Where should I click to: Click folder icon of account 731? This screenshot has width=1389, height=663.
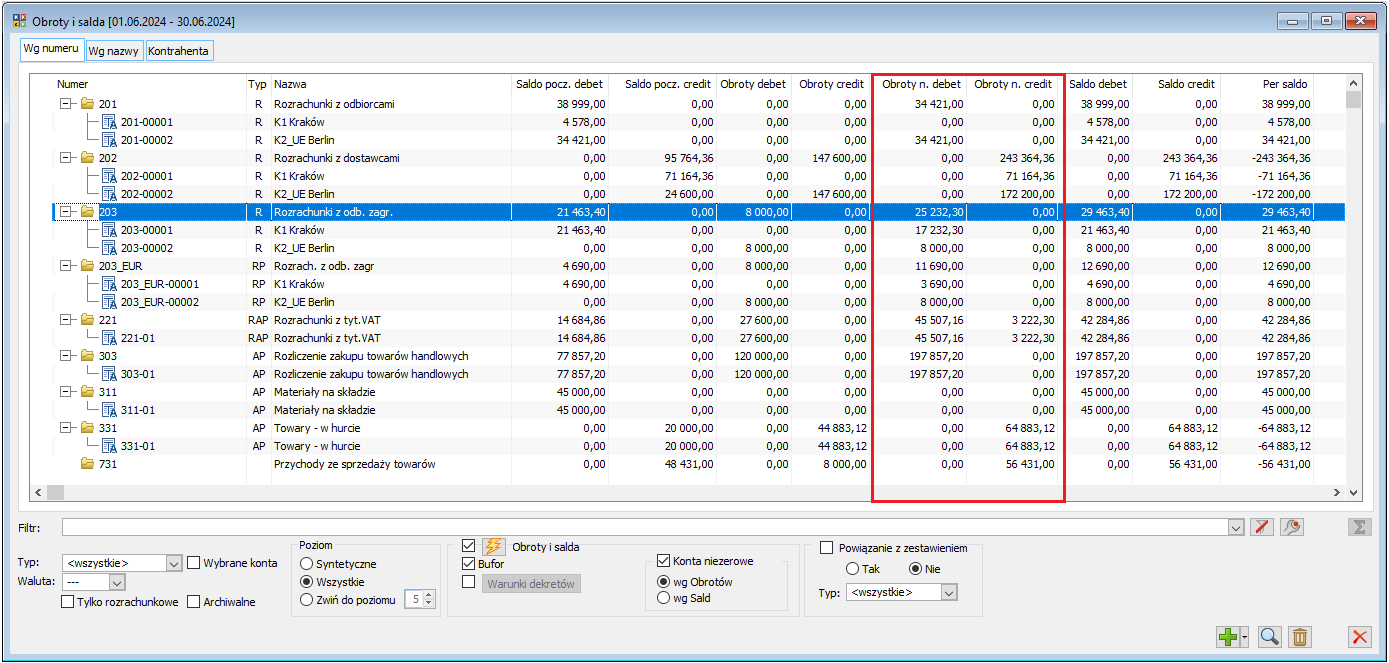[87, 464]
